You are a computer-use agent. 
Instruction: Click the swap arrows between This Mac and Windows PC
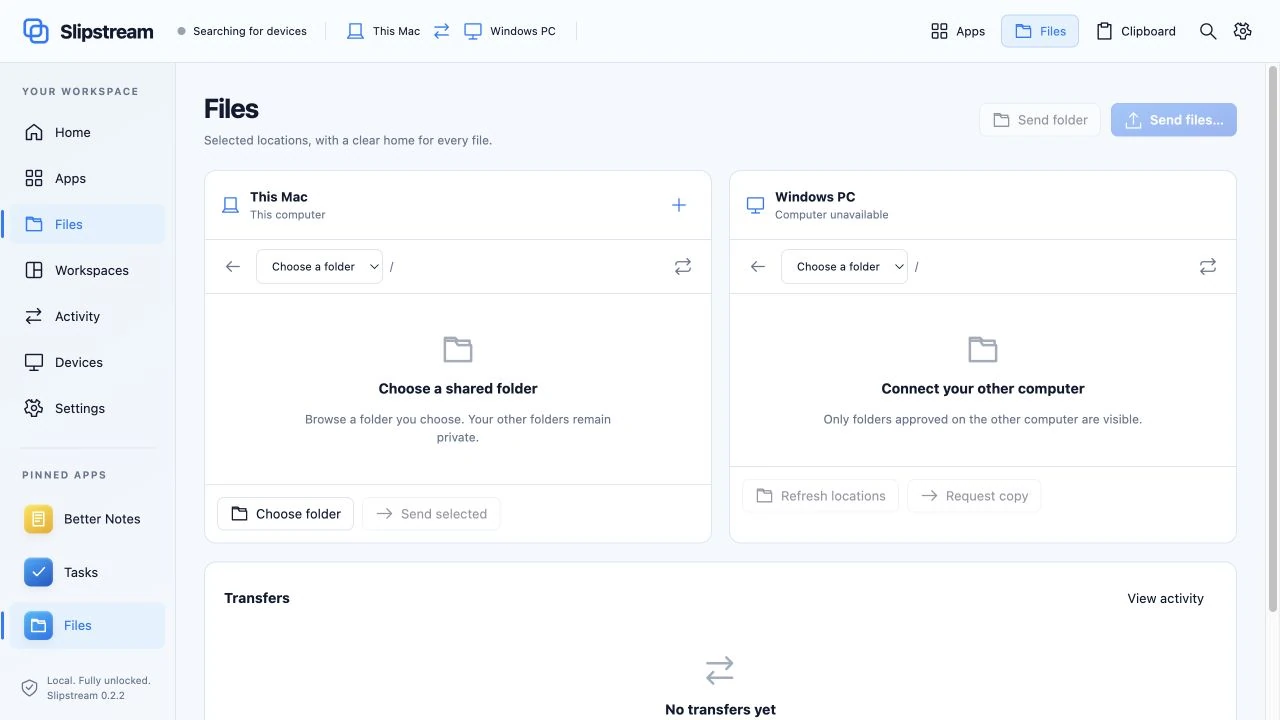pos(441,31)
